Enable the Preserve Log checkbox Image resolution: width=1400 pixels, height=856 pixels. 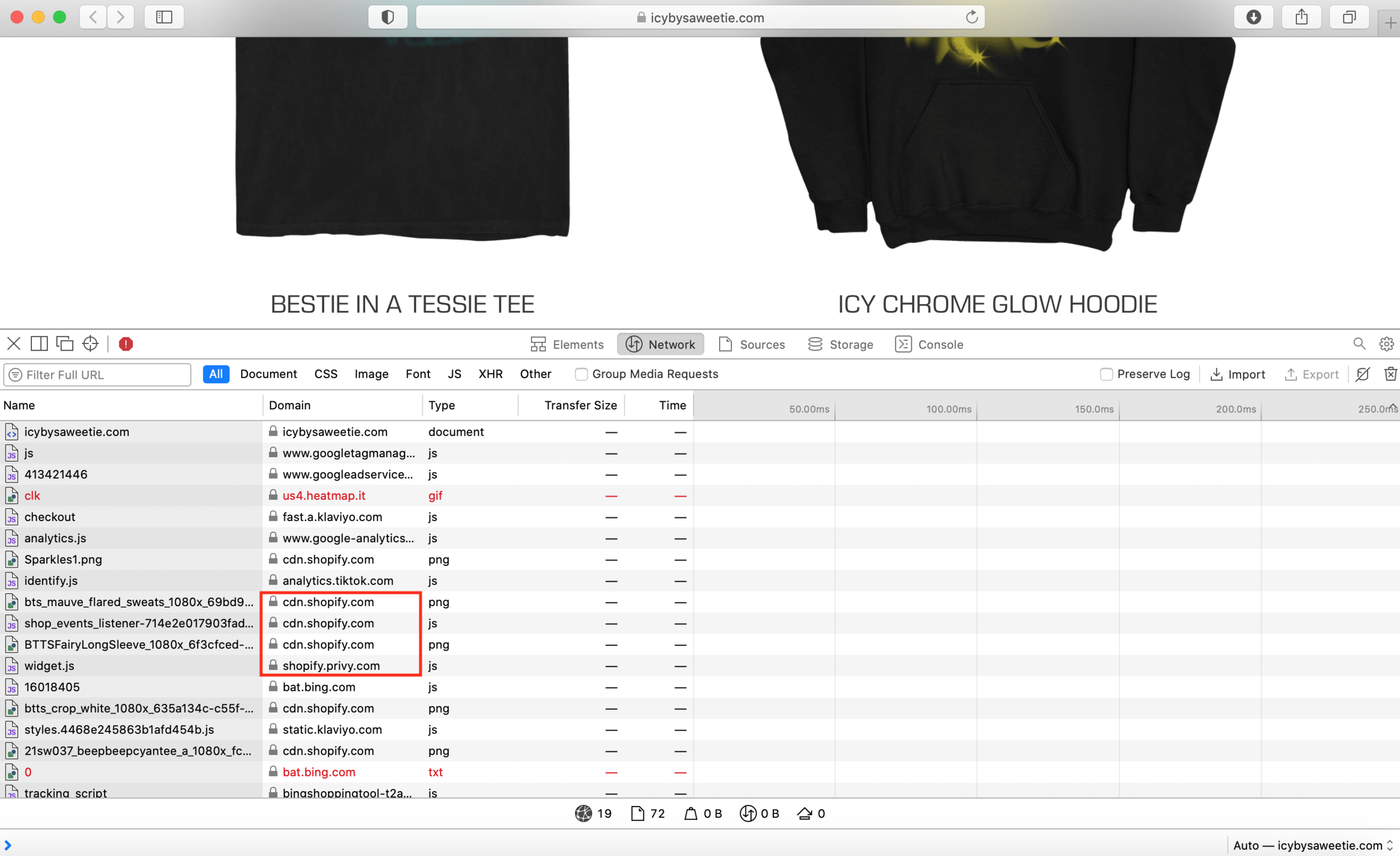(x=1105, y=374)
